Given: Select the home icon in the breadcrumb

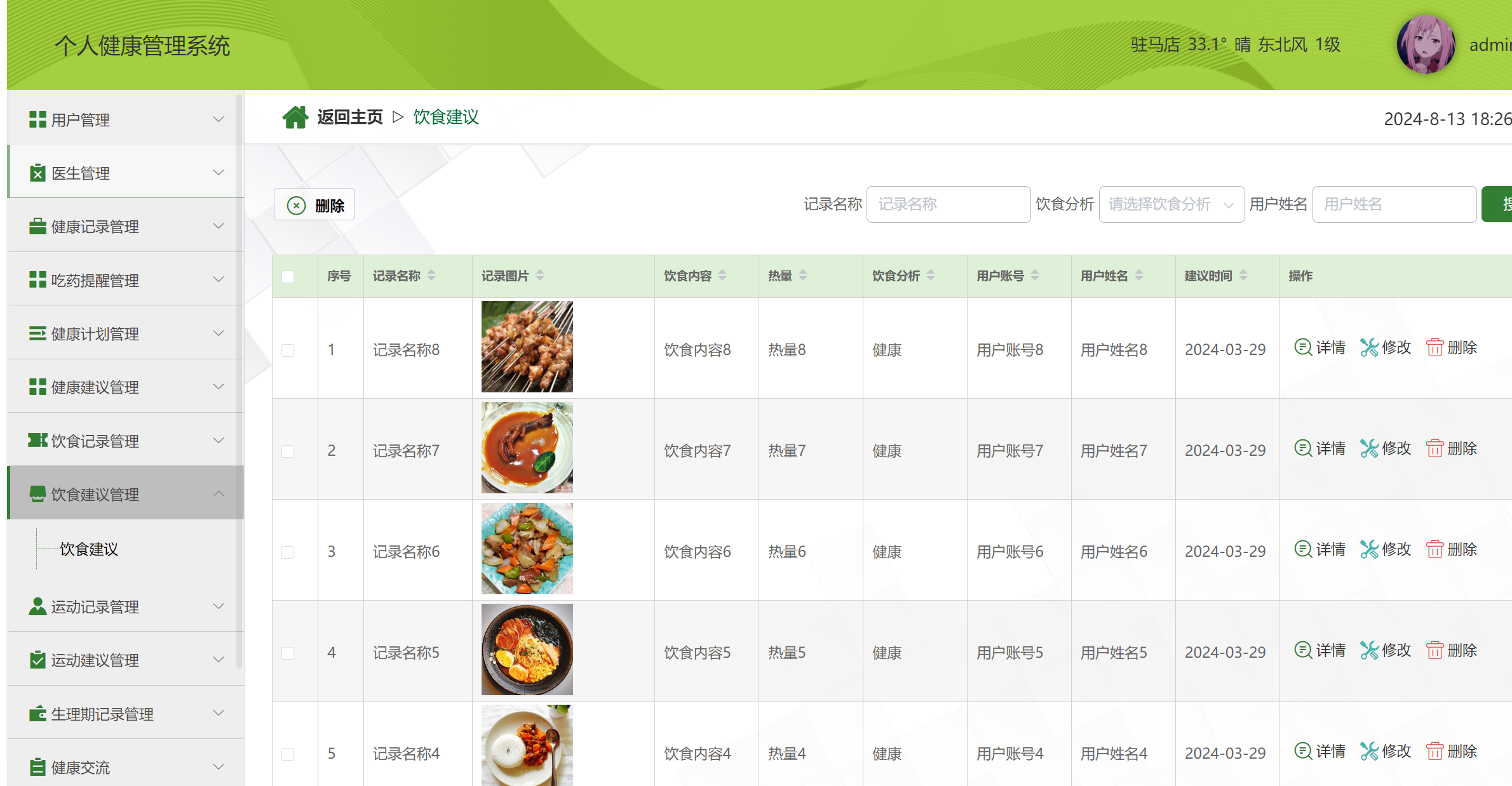Looking at the screenshot, I should click(295, 116).
